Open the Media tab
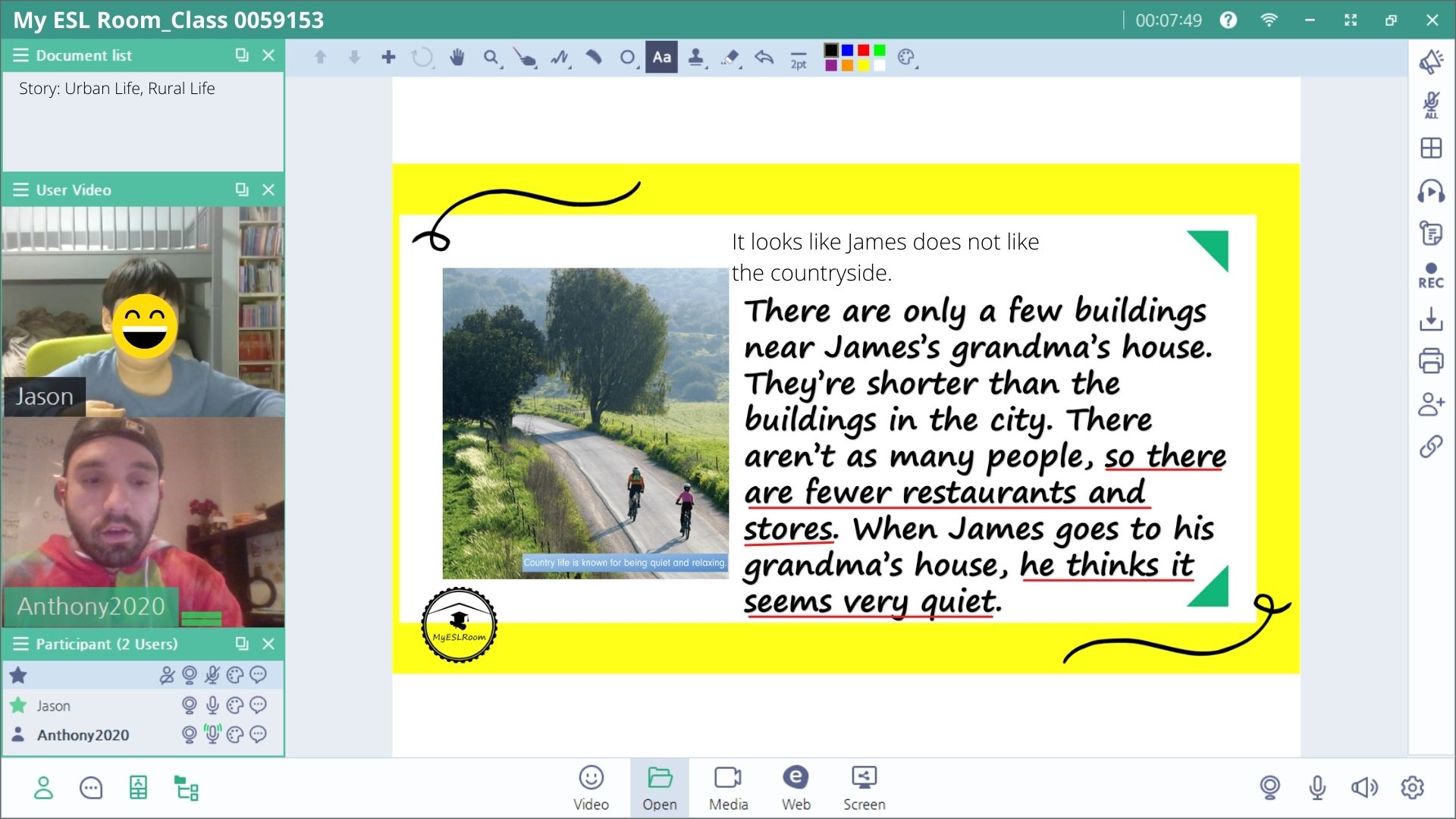Viewport: 1456px width, 819px height. point(728,788)
